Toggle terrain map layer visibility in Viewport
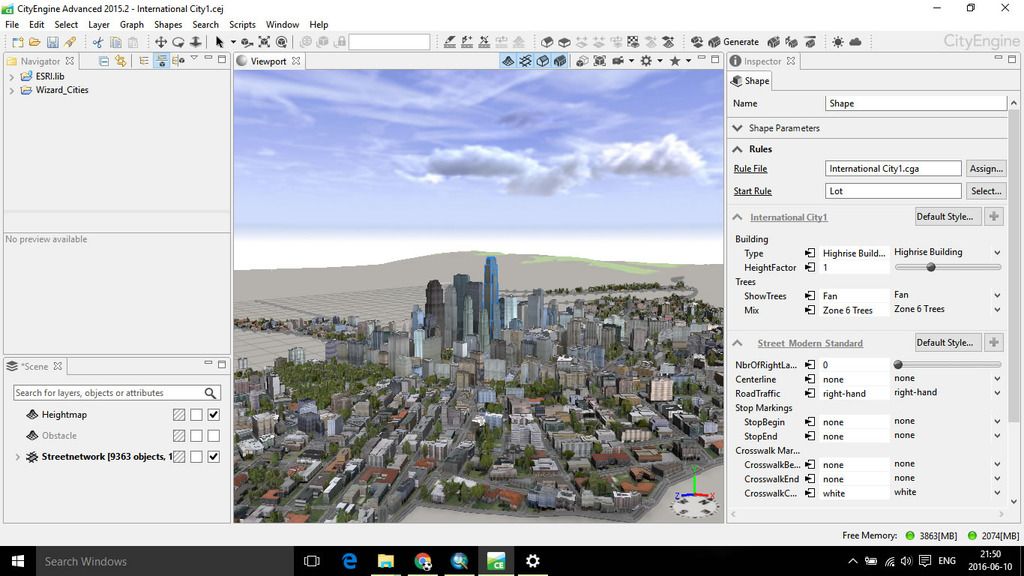 click(508, 61)
